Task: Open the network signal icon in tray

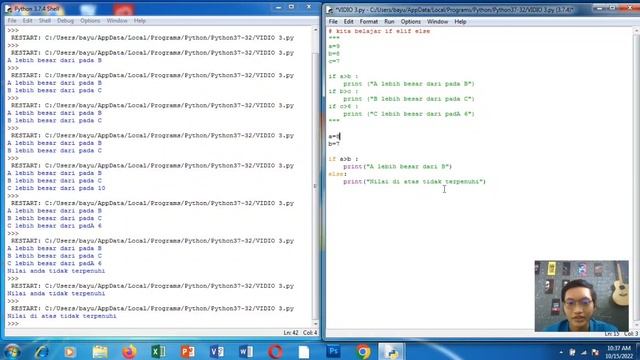Action: tap(584, 352)
